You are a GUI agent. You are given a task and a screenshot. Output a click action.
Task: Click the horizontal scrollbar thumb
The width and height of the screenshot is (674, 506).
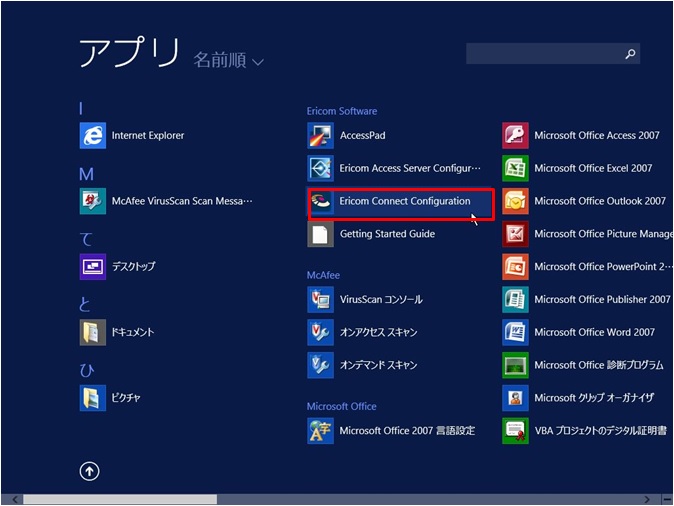120,499
